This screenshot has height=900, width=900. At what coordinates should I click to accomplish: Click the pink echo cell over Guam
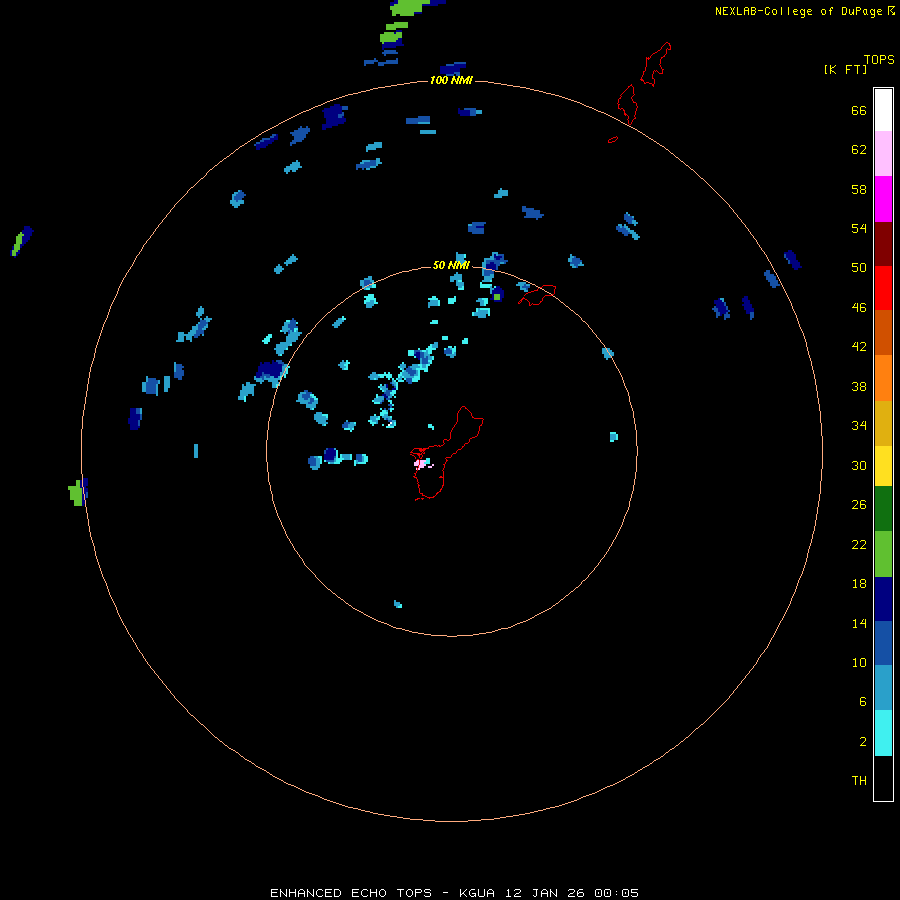[x=421, y=463]
